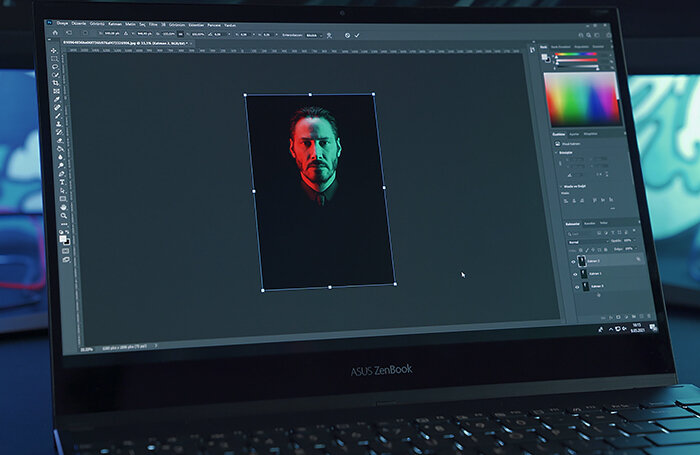The width and height of the screenshot is (700, 455).
Task: Switch to the Renk Örnekleri tab
Action: (x=560, y=46)
